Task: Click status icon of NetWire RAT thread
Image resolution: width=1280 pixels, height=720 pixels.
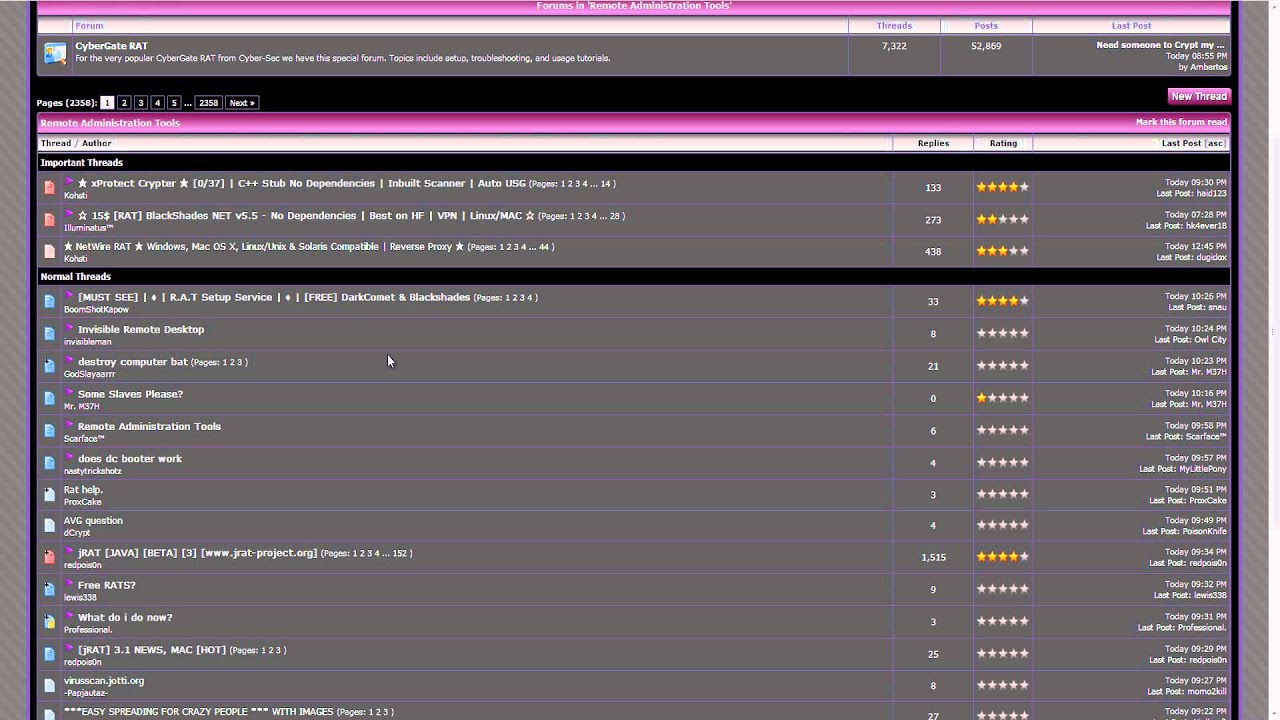Action: [x=49, y=251]
